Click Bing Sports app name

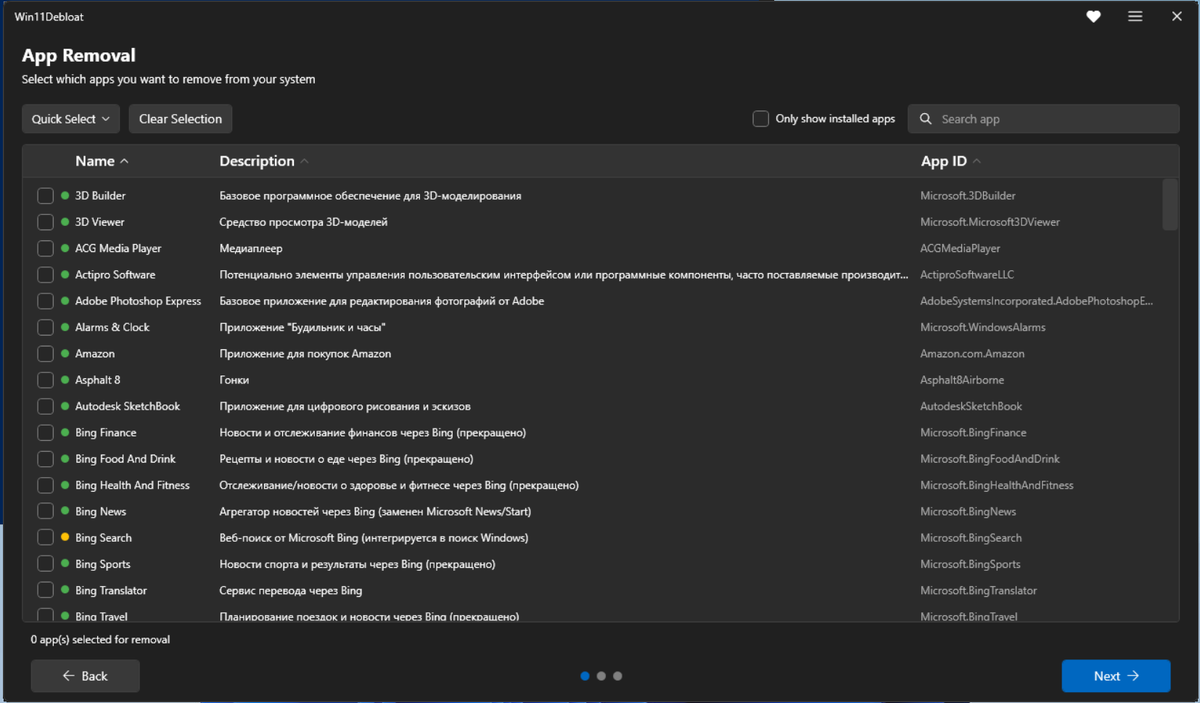click(103, 564)
